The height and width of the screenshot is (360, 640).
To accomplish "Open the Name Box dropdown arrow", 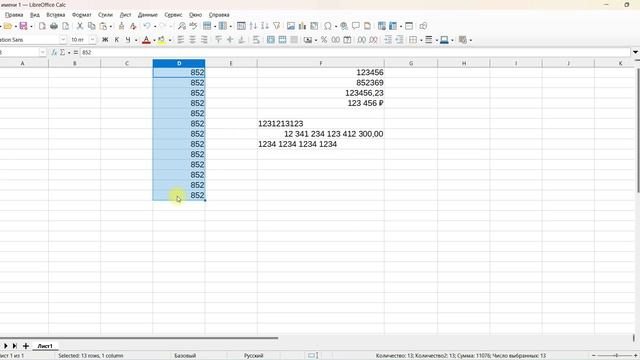I will pos(42,53).
